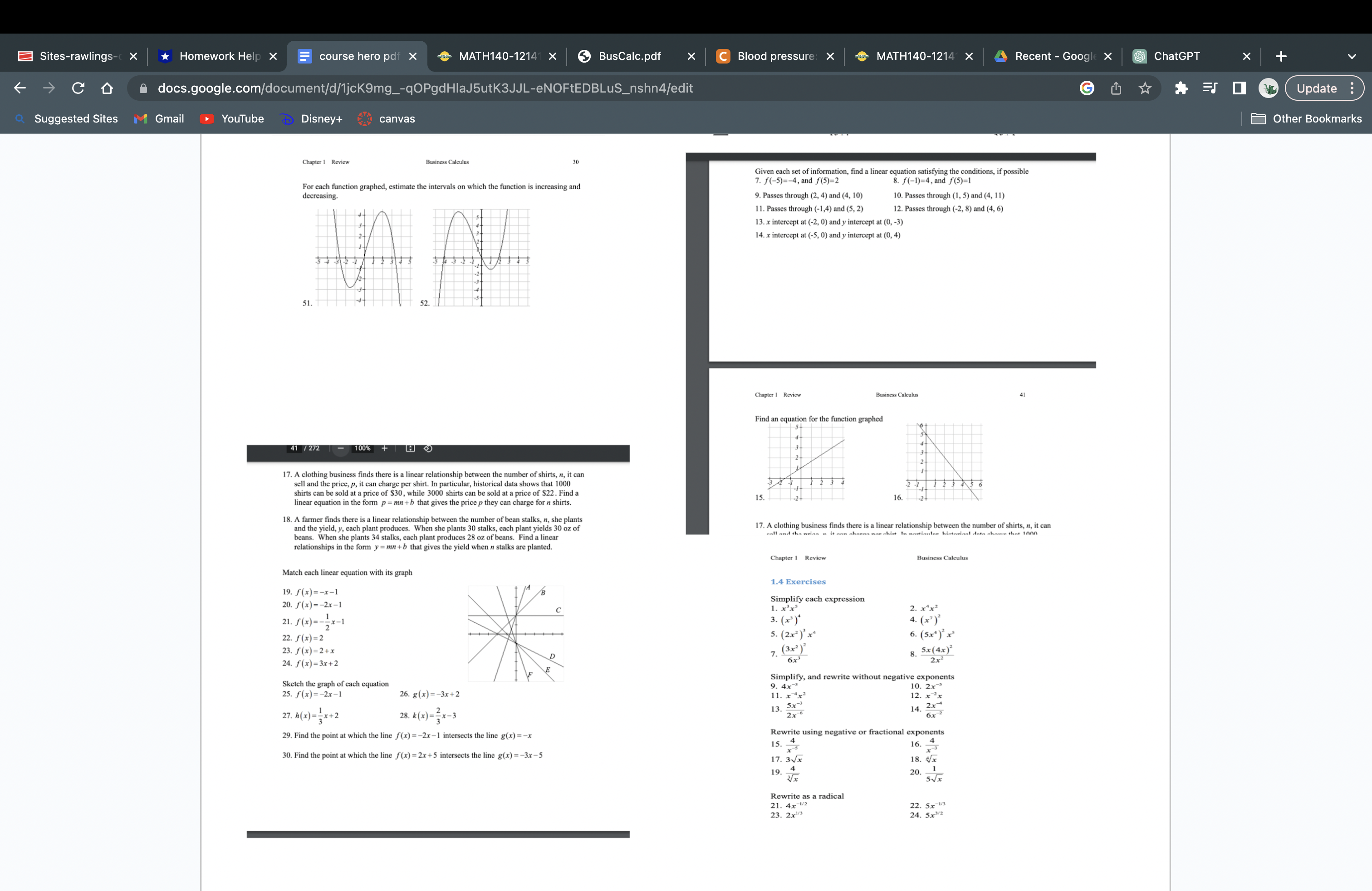Open the Chrome three-dot menu
This screenshot has width=1372, height=891.
pyautogui.click(x=1353, y=88)
